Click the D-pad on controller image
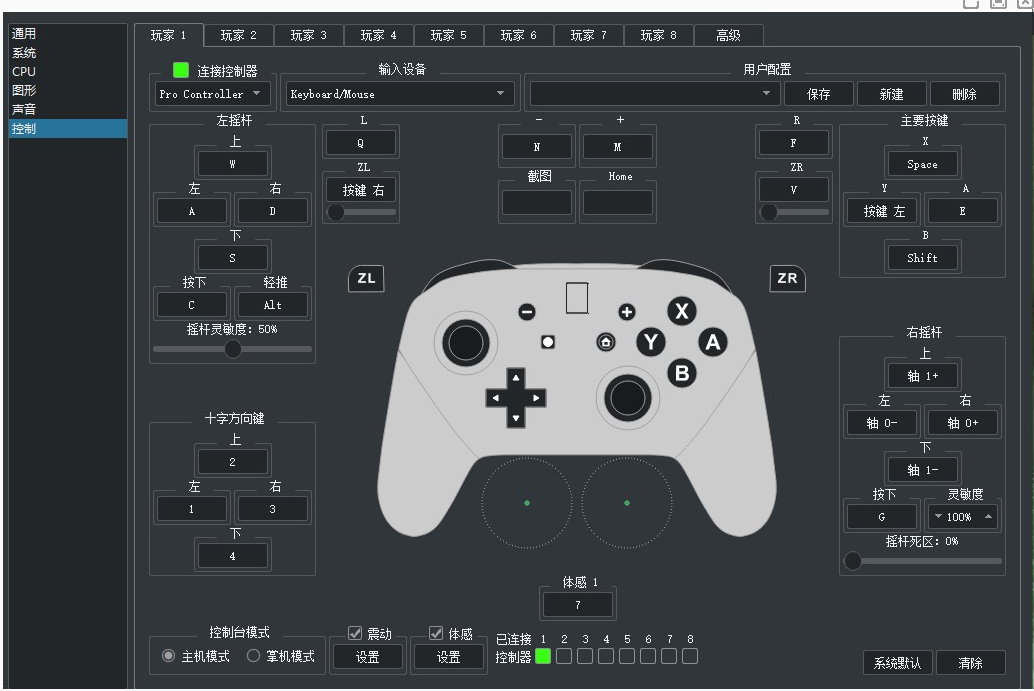1034x691 pixels. (516, 398)
